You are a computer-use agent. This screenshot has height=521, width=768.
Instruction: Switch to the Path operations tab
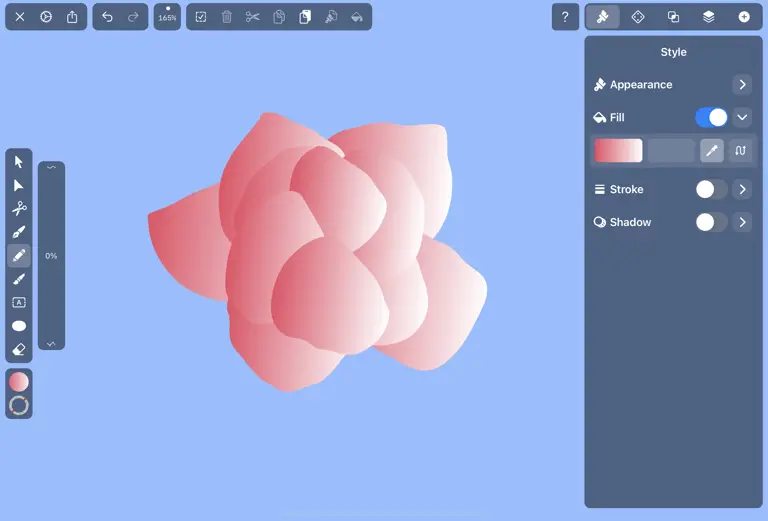(673, 17)
